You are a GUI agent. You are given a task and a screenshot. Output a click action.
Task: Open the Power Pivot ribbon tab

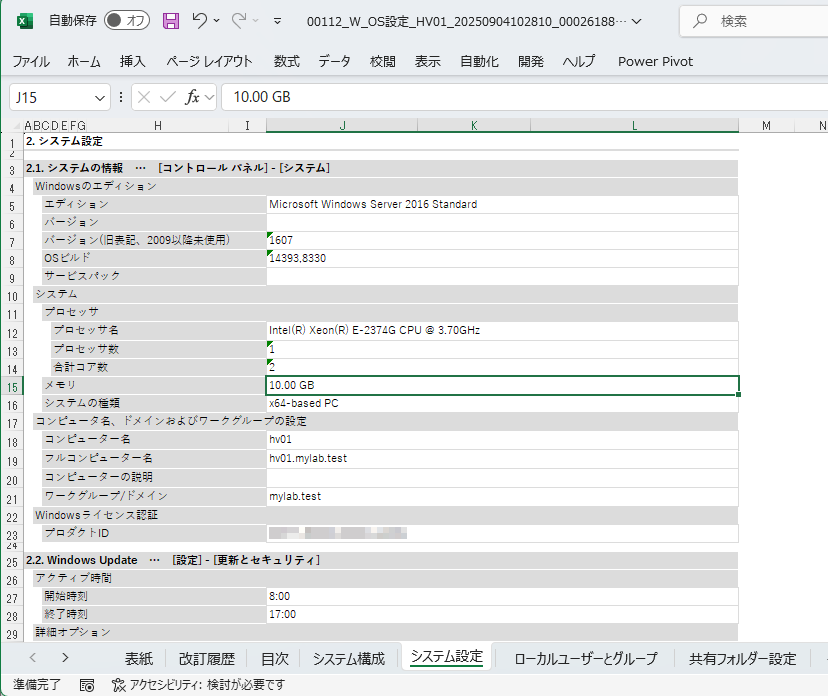(655, 61)
